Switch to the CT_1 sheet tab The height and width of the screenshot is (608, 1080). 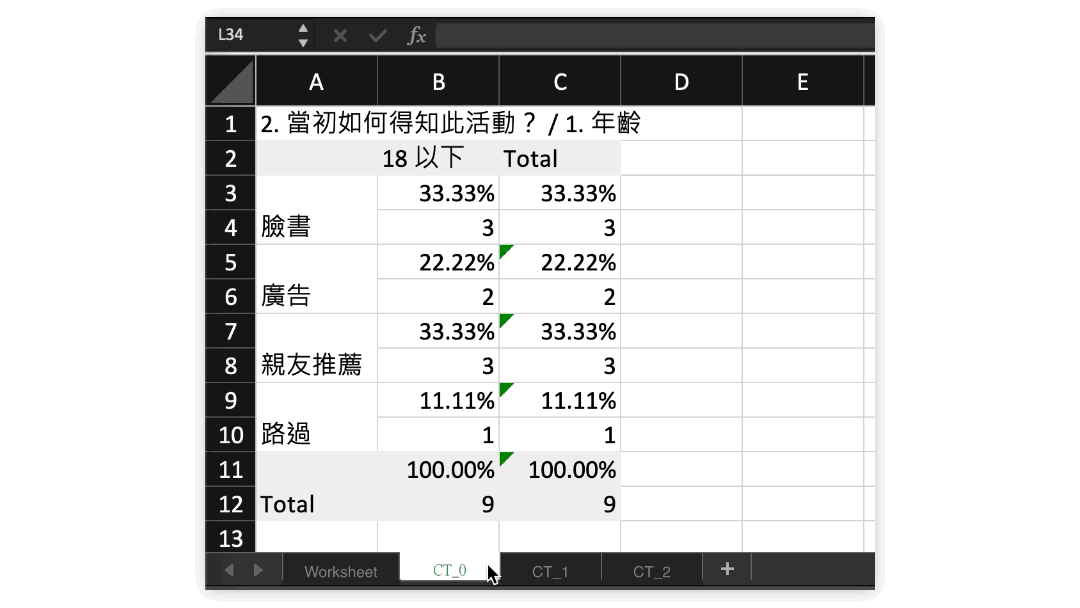click(x=550, y=572)
